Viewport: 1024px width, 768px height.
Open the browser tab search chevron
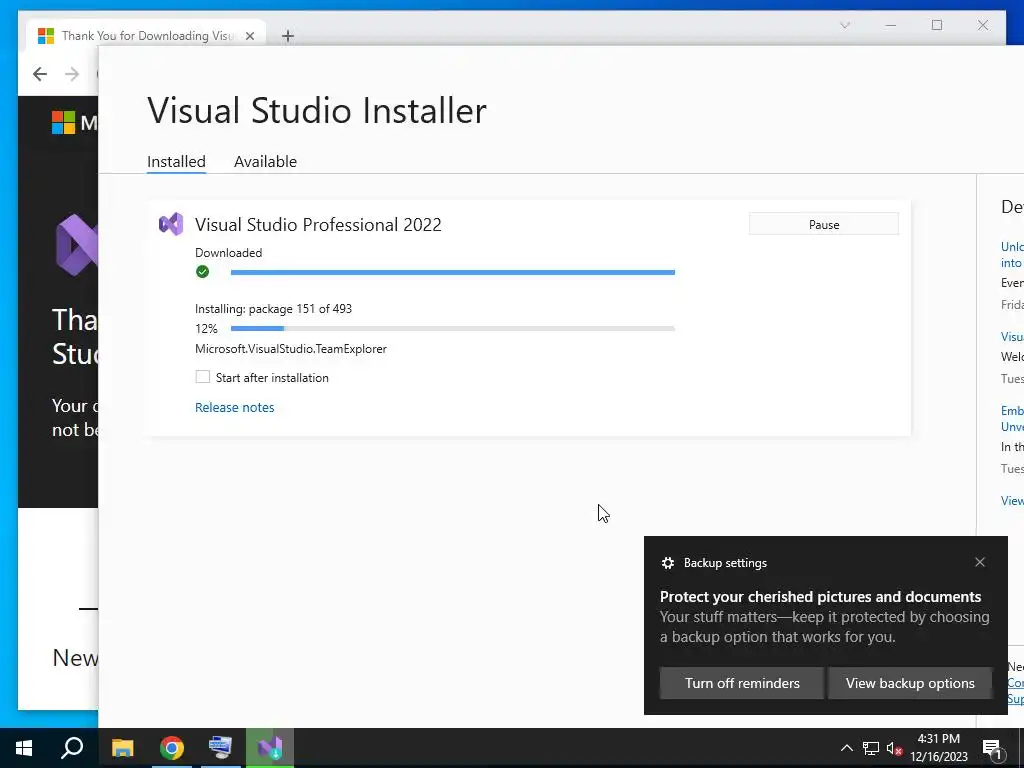pyautogui.click(x=844, y=25)
